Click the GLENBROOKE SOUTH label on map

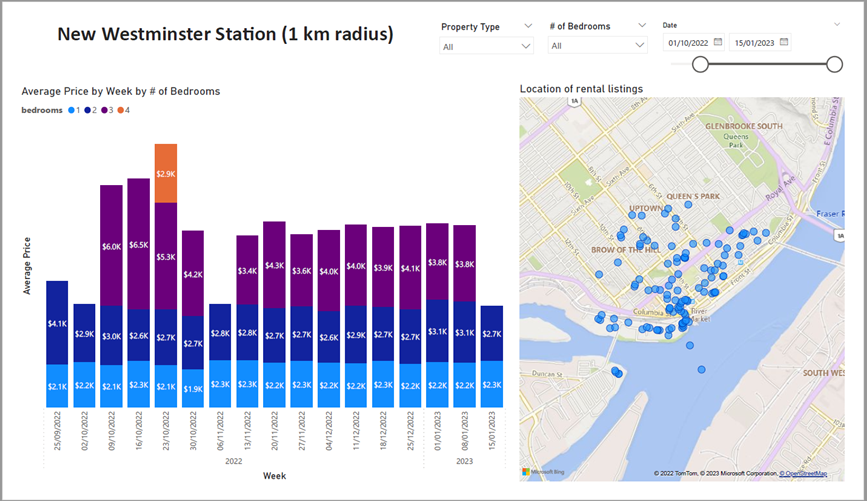[x=744, y=126]
